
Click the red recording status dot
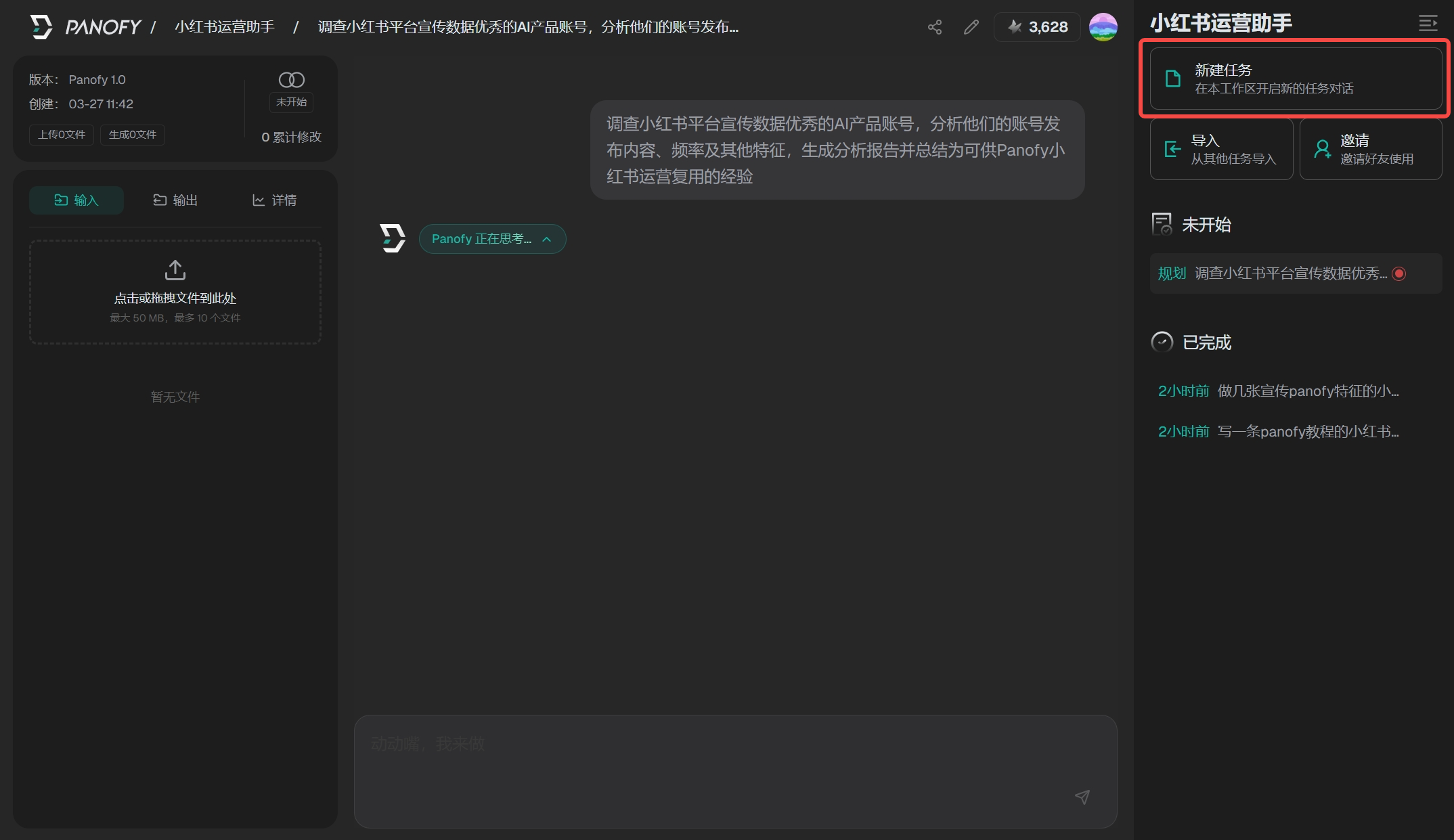pos(1399,273)
